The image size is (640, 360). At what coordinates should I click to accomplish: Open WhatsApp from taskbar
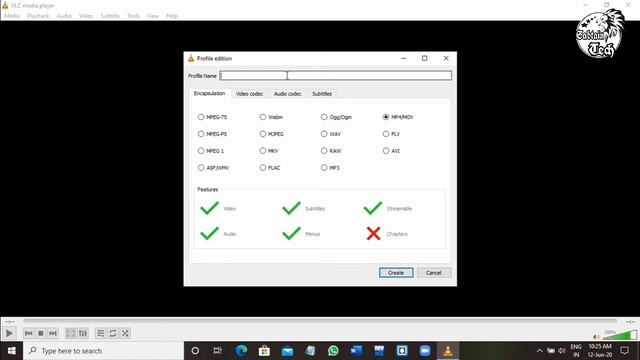(333, 351)
